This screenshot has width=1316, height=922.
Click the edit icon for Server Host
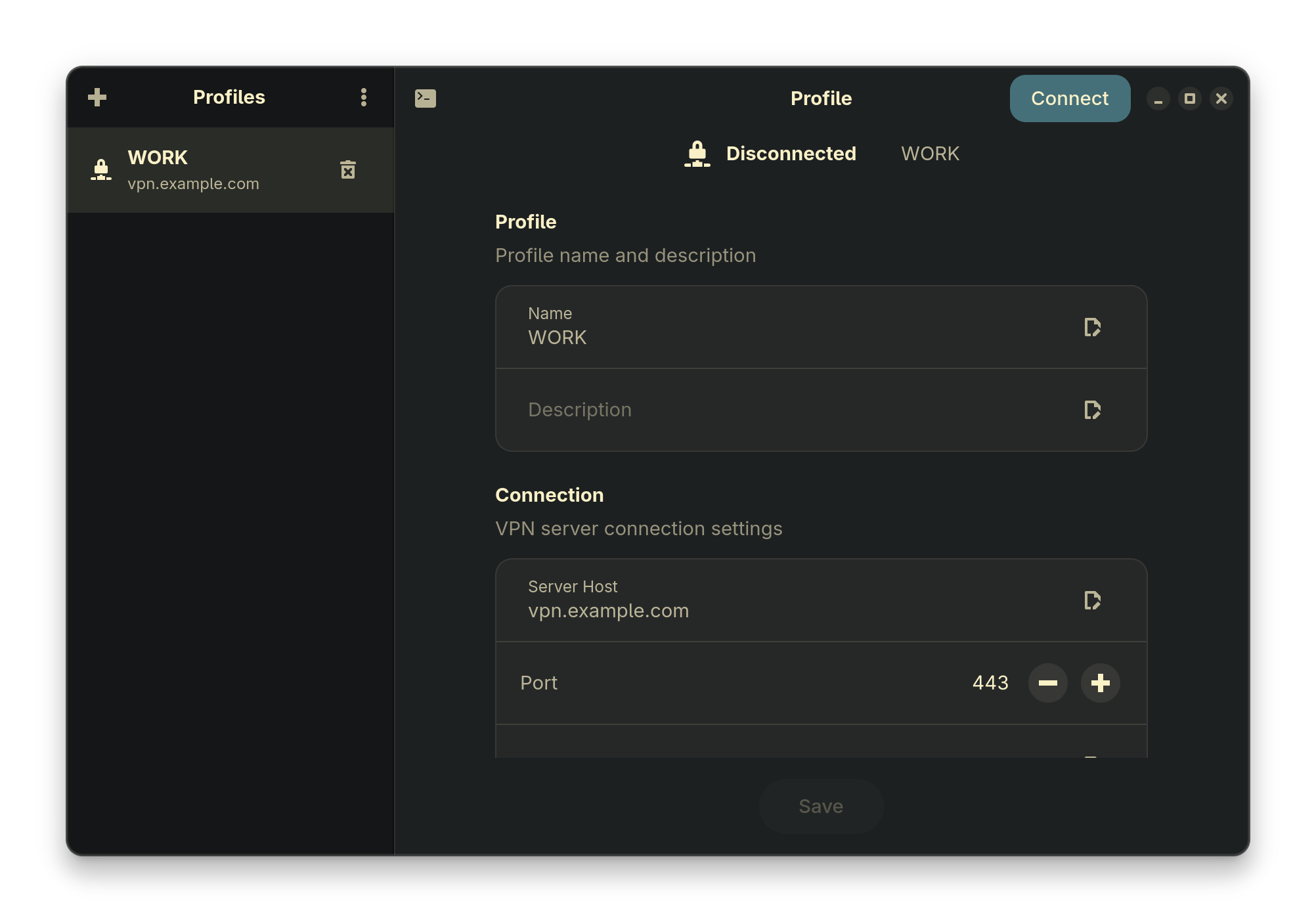(1092, 600)
